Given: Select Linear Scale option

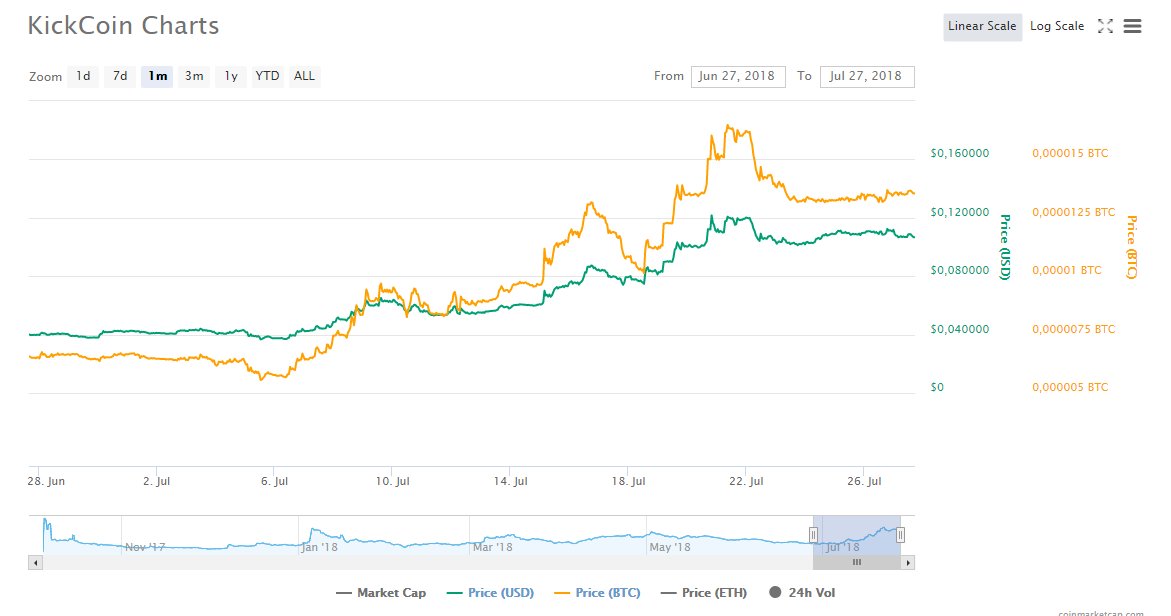Looking at the screenshot, I should pos(982,27).
